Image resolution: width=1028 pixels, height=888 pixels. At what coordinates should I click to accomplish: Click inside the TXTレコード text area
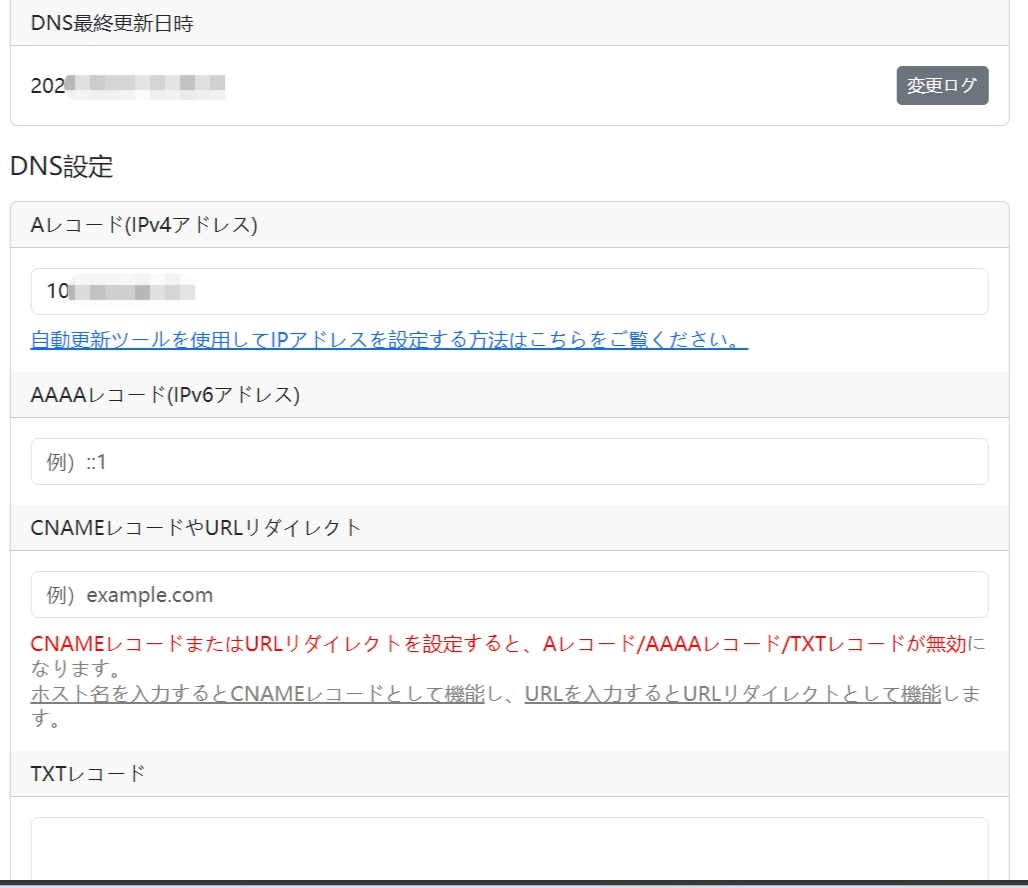(x=509, y=850)
